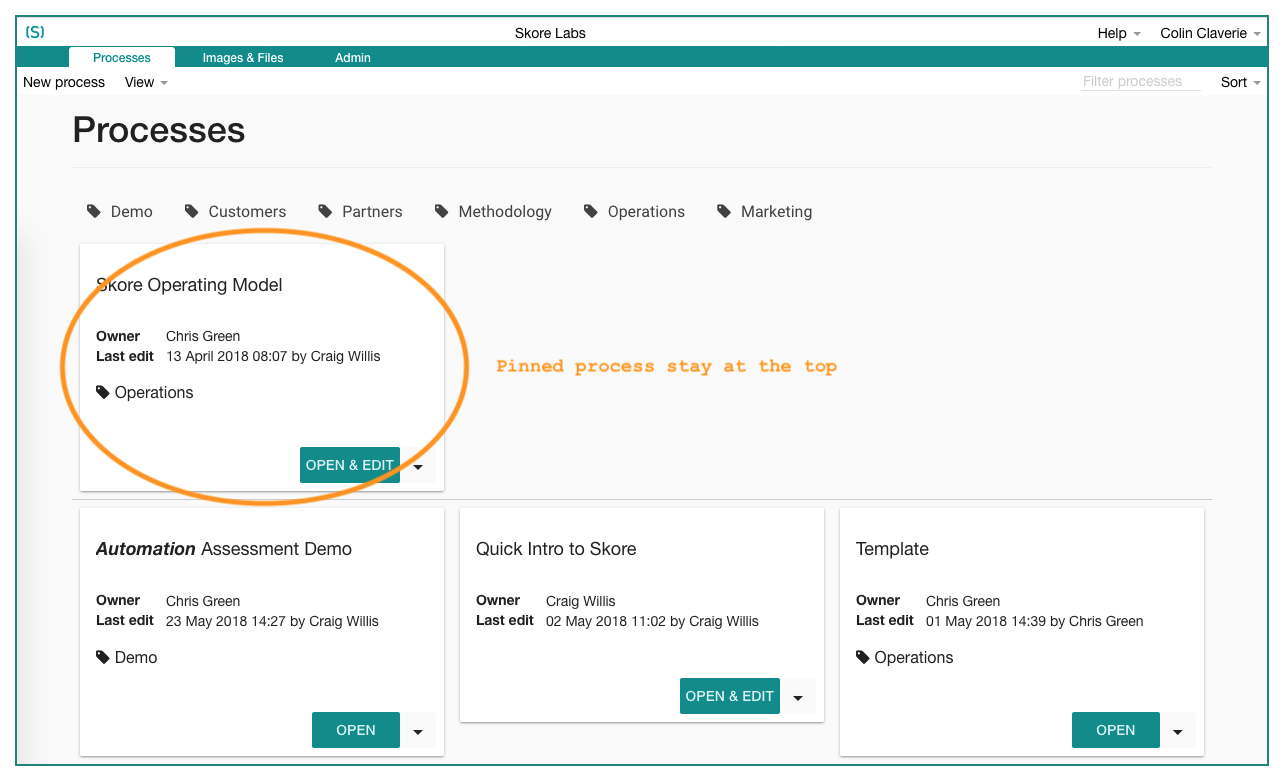Click last edit date '13 April 2018 08:07'
1284x781 pixels.
pos(227,356)
